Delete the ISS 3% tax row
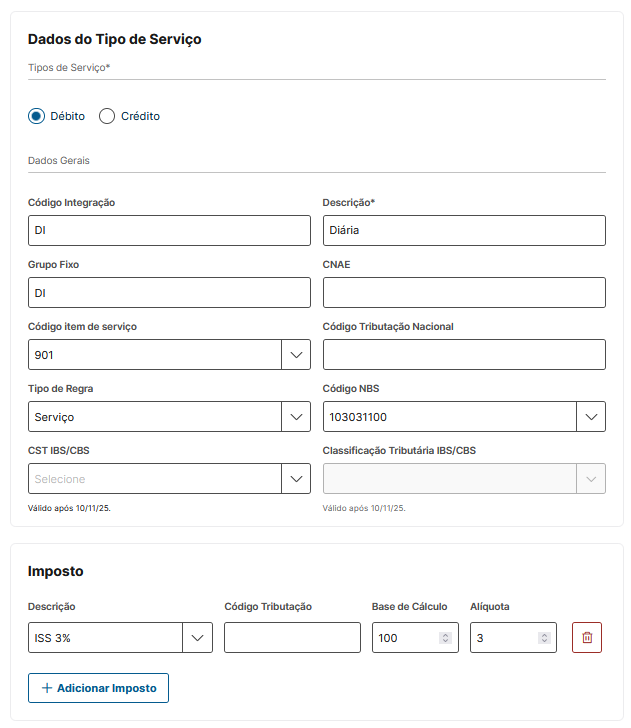 pyautogui.click(x=587, y=638)
